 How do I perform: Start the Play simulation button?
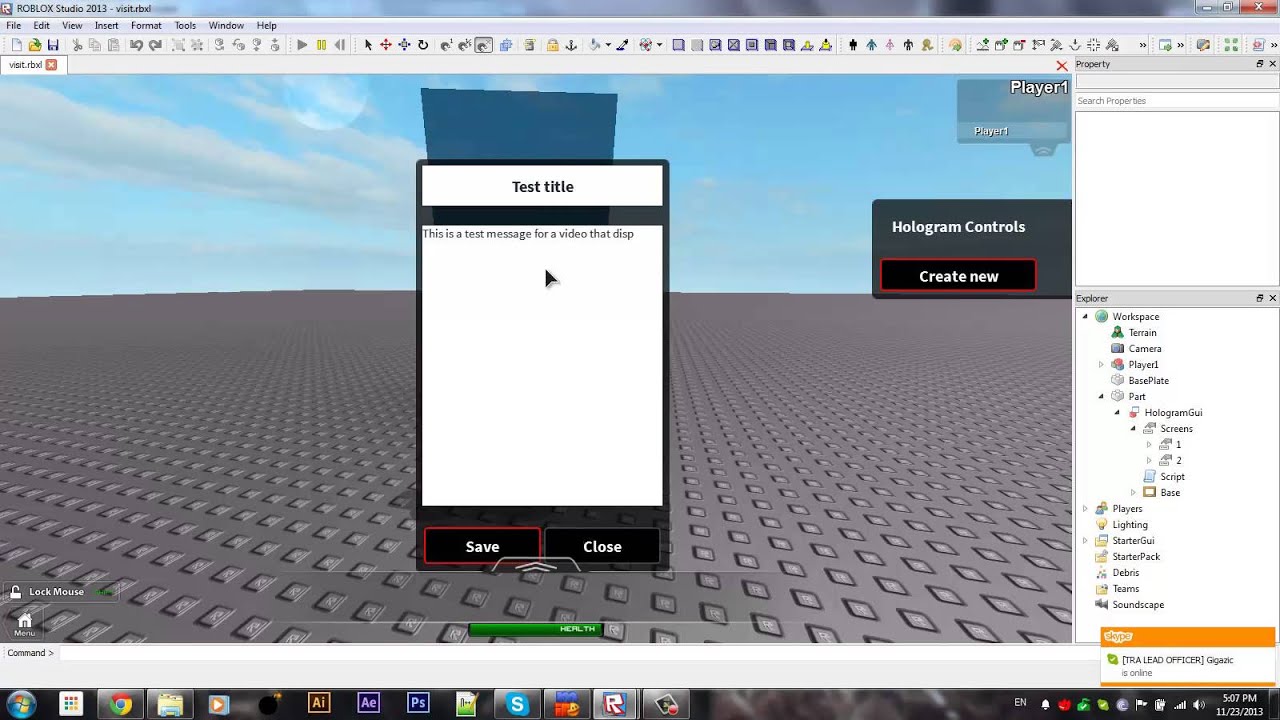302,45
